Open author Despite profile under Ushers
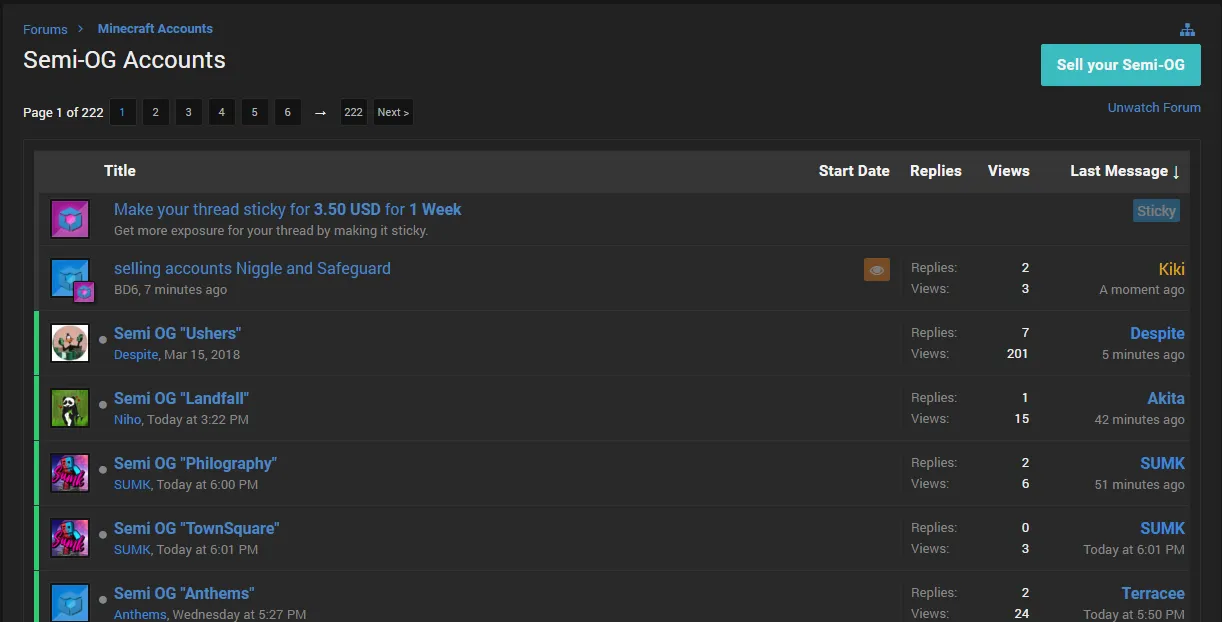Image resolution: width=1222 pixels, height=622 pixels. (x=136, y=354)
